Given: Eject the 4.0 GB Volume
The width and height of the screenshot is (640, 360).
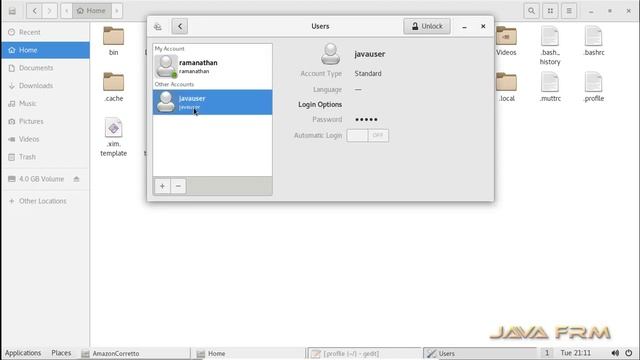Looking at the screenshot, I should (76, 179).
